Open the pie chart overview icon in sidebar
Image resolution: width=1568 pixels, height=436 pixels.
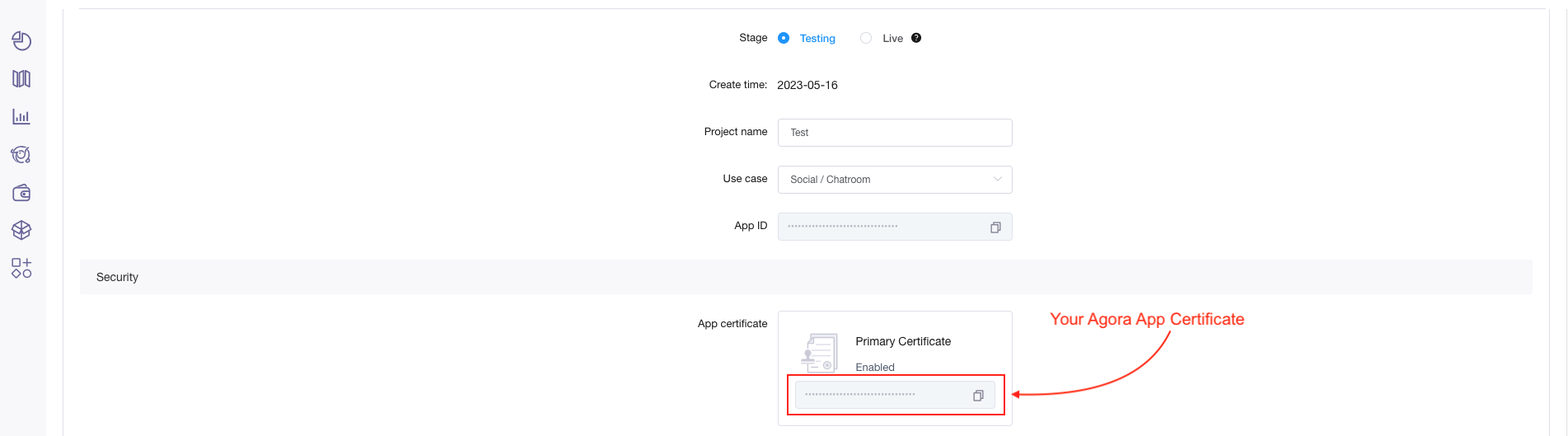pyautogui.click(x=21, y=40)
